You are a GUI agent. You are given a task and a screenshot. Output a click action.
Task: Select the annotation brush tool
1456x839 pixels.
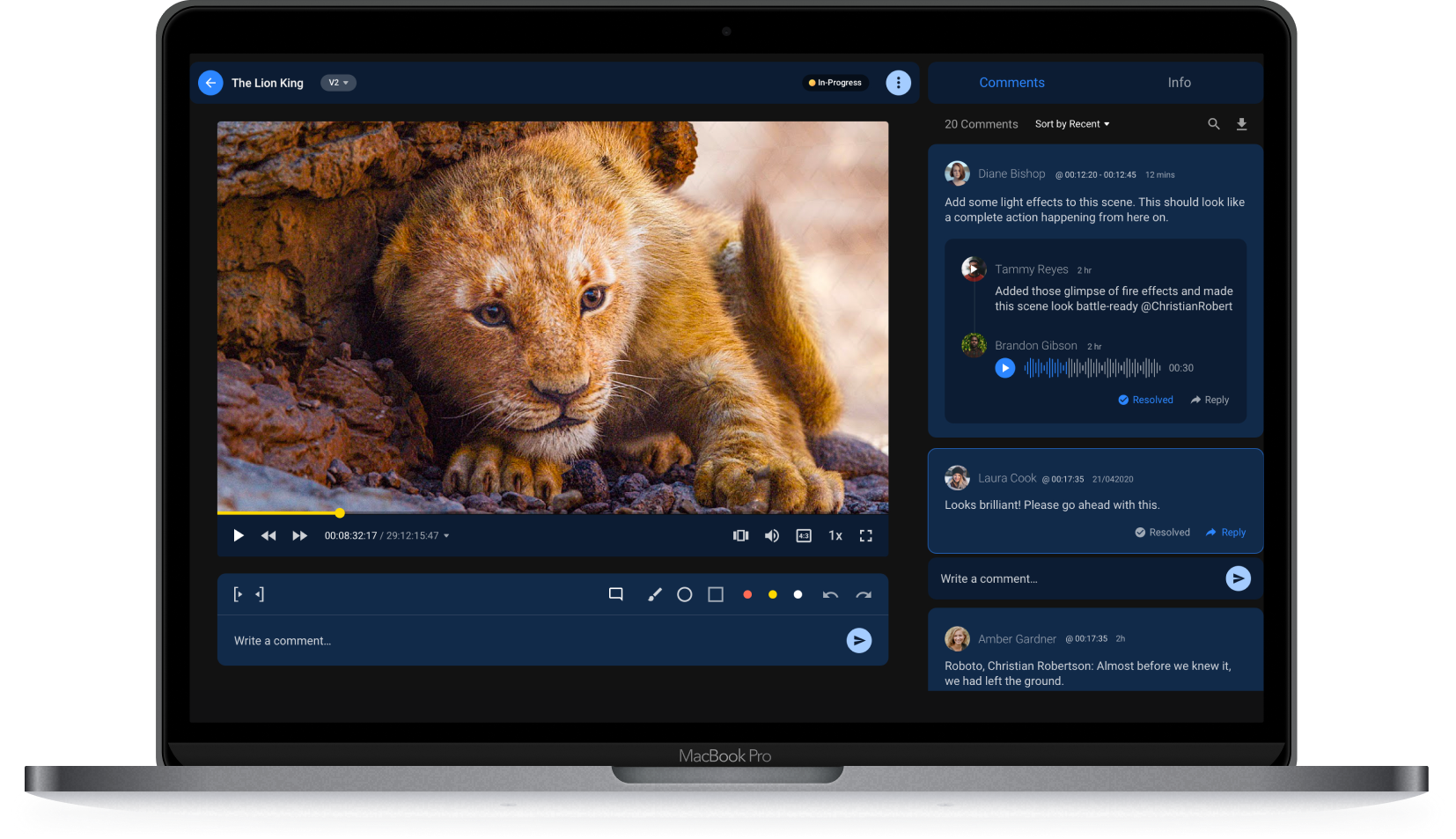[654, 594]
